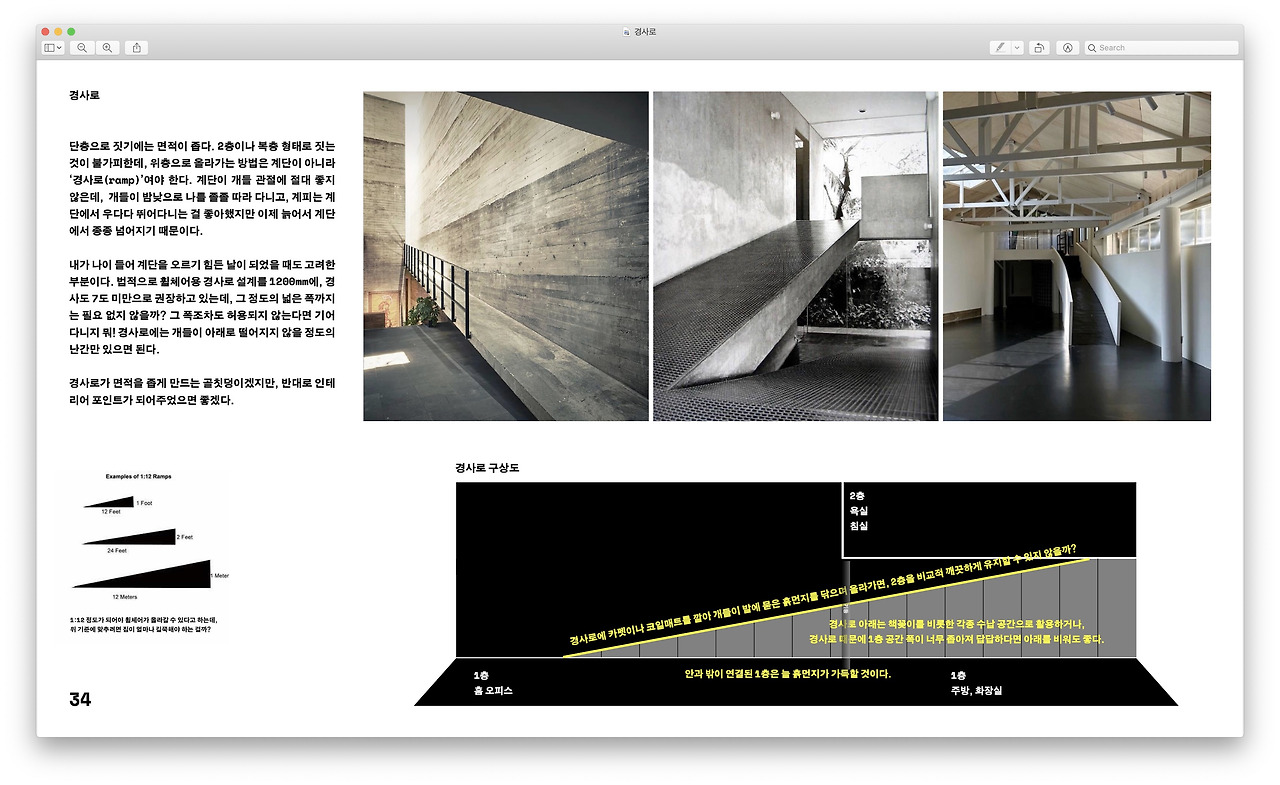Viewport: 1280px width, 785px height.
Task: Close the Preview window
Action: click(x=45, y=32)
